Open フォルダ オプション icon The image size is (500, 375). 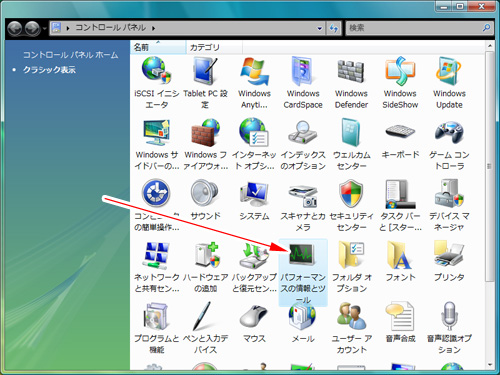point(351,255)
